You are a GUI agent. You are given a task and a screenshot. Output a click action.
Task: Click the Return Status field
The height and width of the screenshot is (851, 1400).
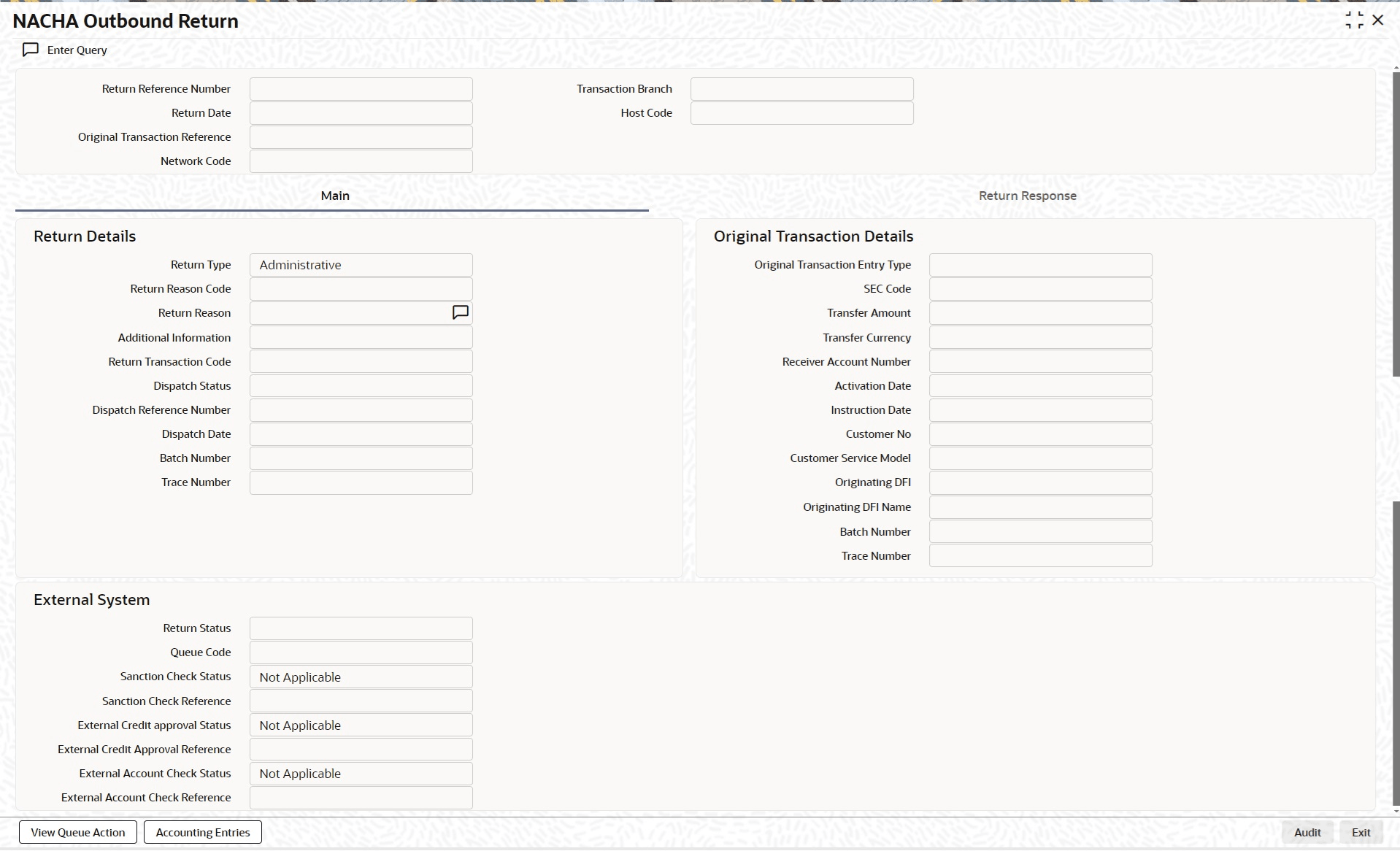361,628
